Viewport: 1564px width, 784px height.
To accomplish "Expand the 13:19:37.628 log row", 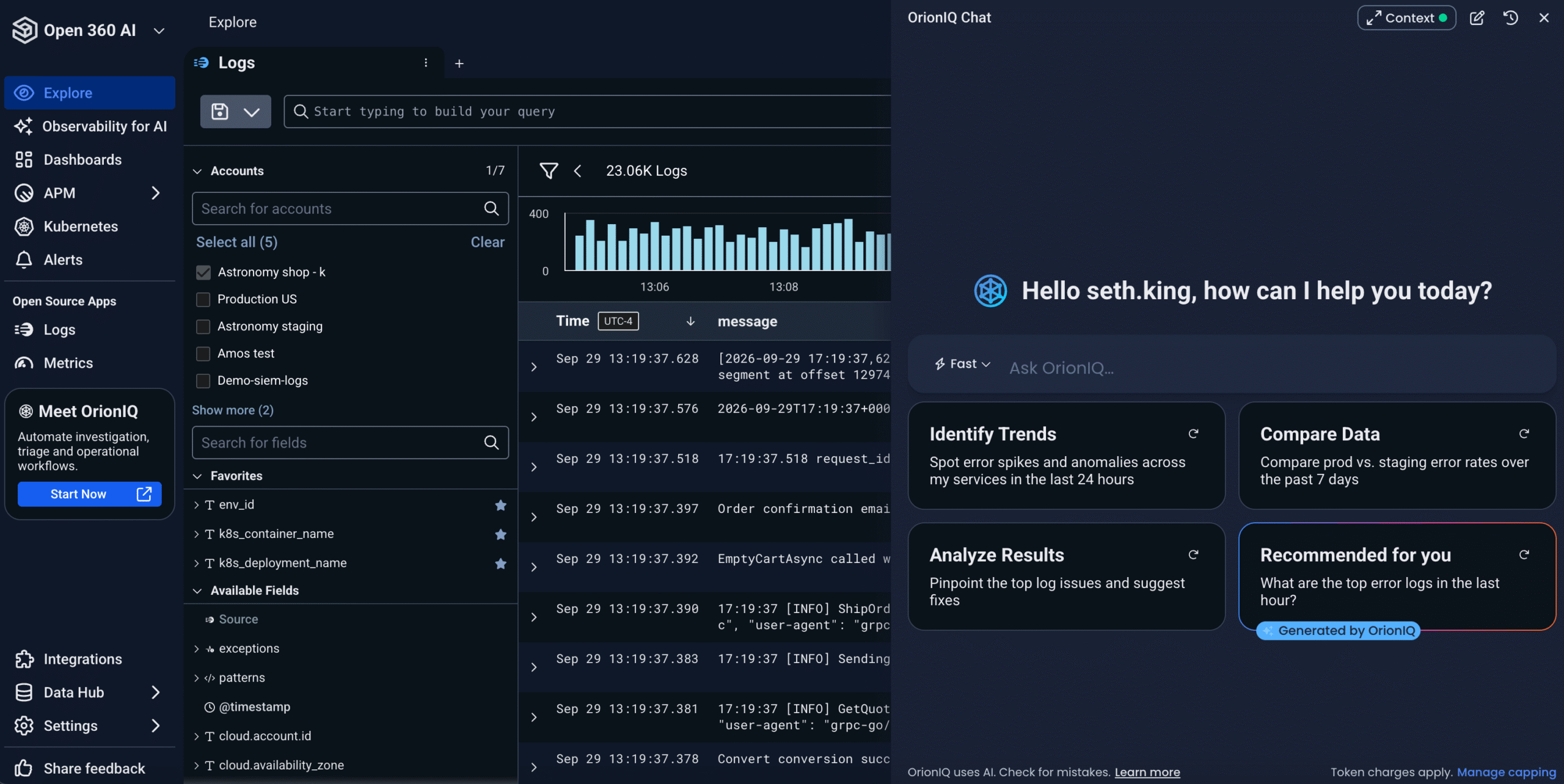I will point(533,366).
